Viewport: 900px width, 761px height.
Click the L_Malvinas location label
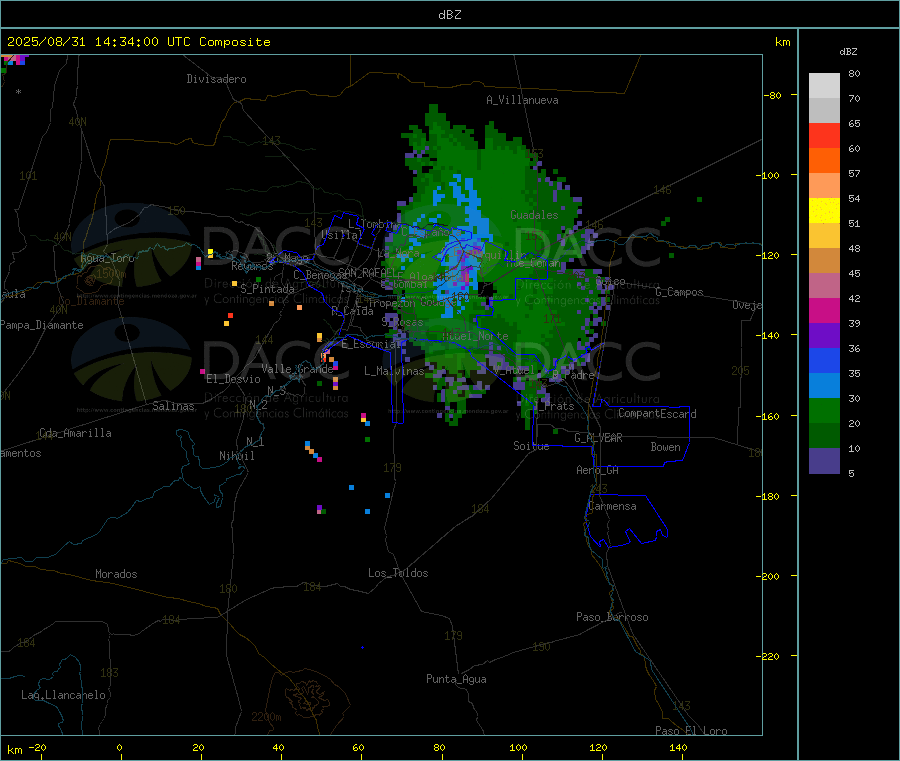(394, 371)
